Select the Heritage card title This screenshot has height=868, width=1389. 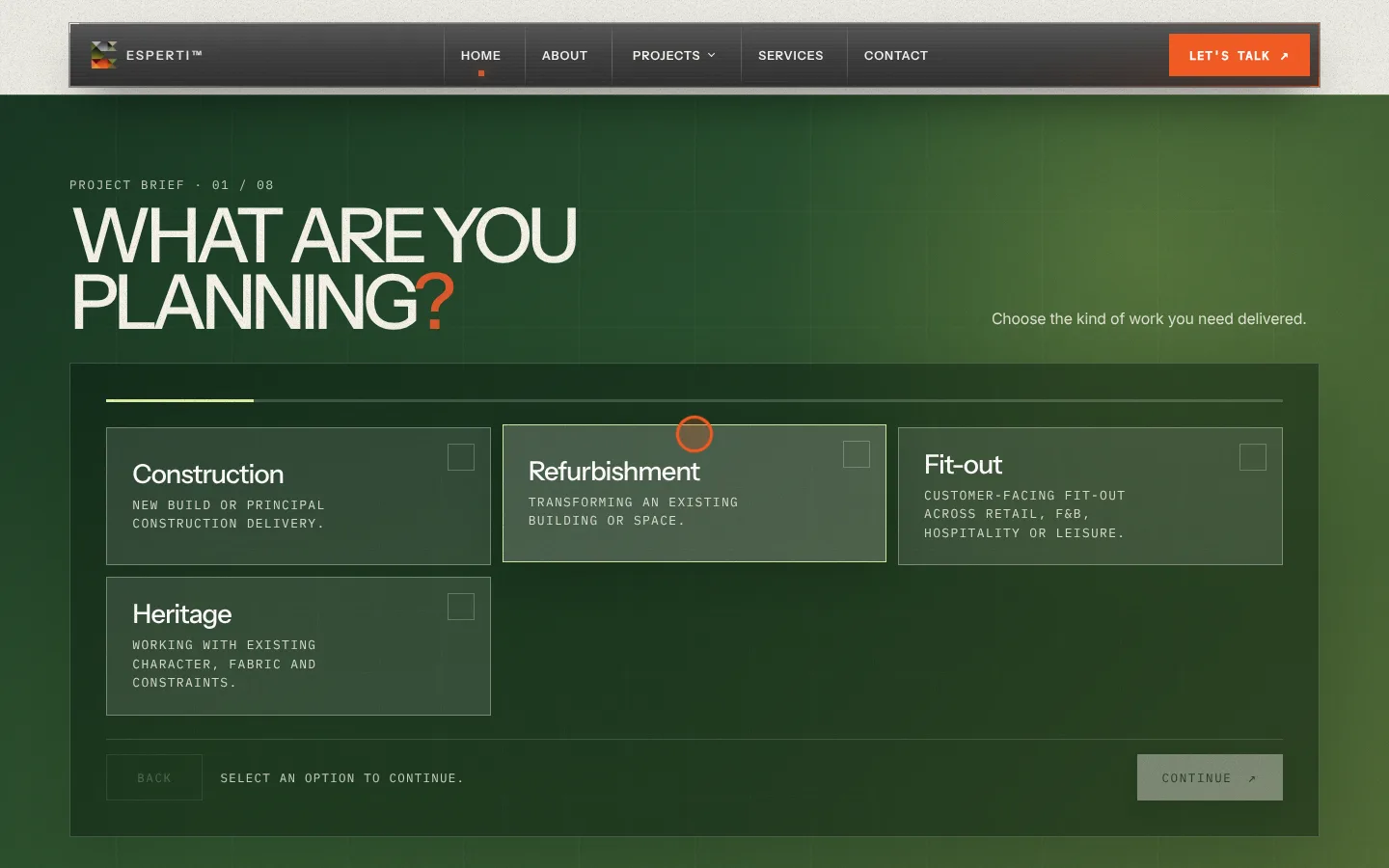click(182, 614)
